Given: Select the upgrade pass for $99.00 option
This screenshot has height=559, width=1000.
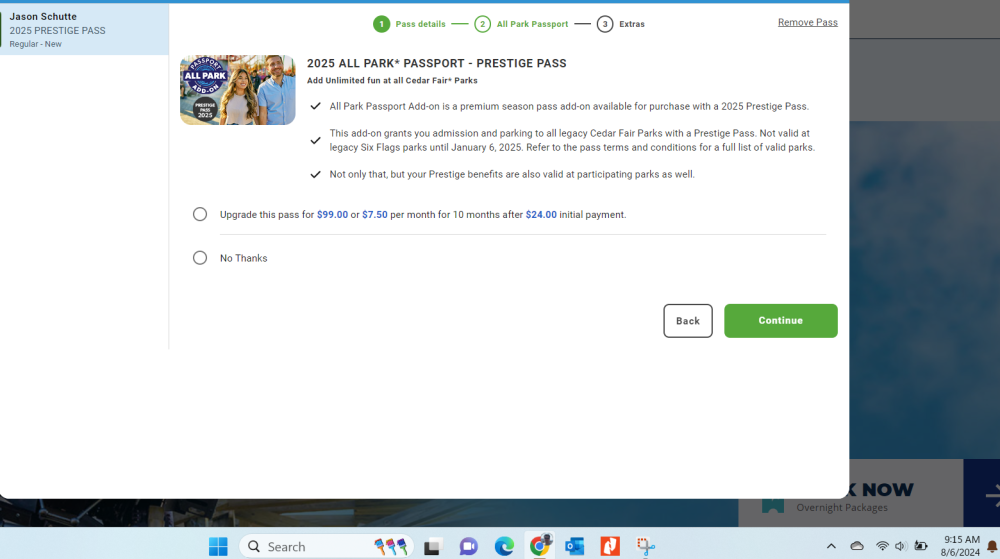Looking at the screenshot, I should [x=200, y=214].
